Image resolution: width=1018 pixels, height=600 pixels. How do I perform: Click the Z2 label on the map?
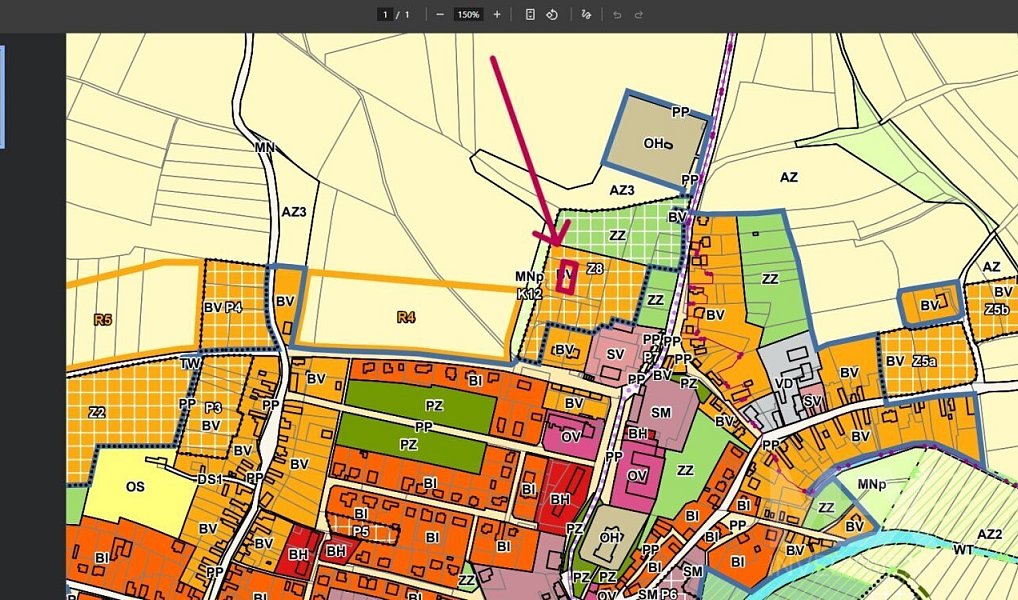(x=97, y=412)
